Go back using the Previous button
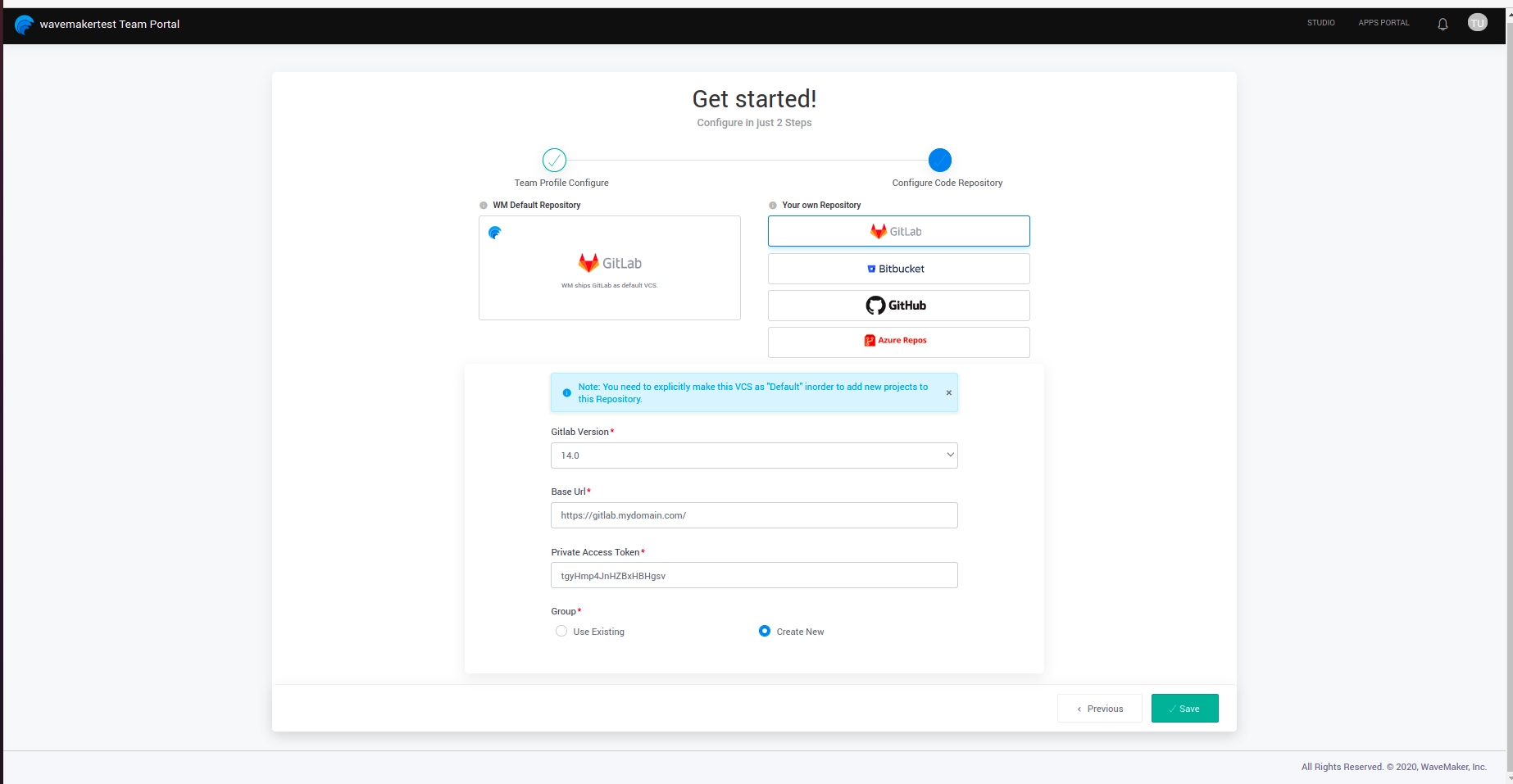Screen dimensions: 1513x784 tap(1099, 708)
